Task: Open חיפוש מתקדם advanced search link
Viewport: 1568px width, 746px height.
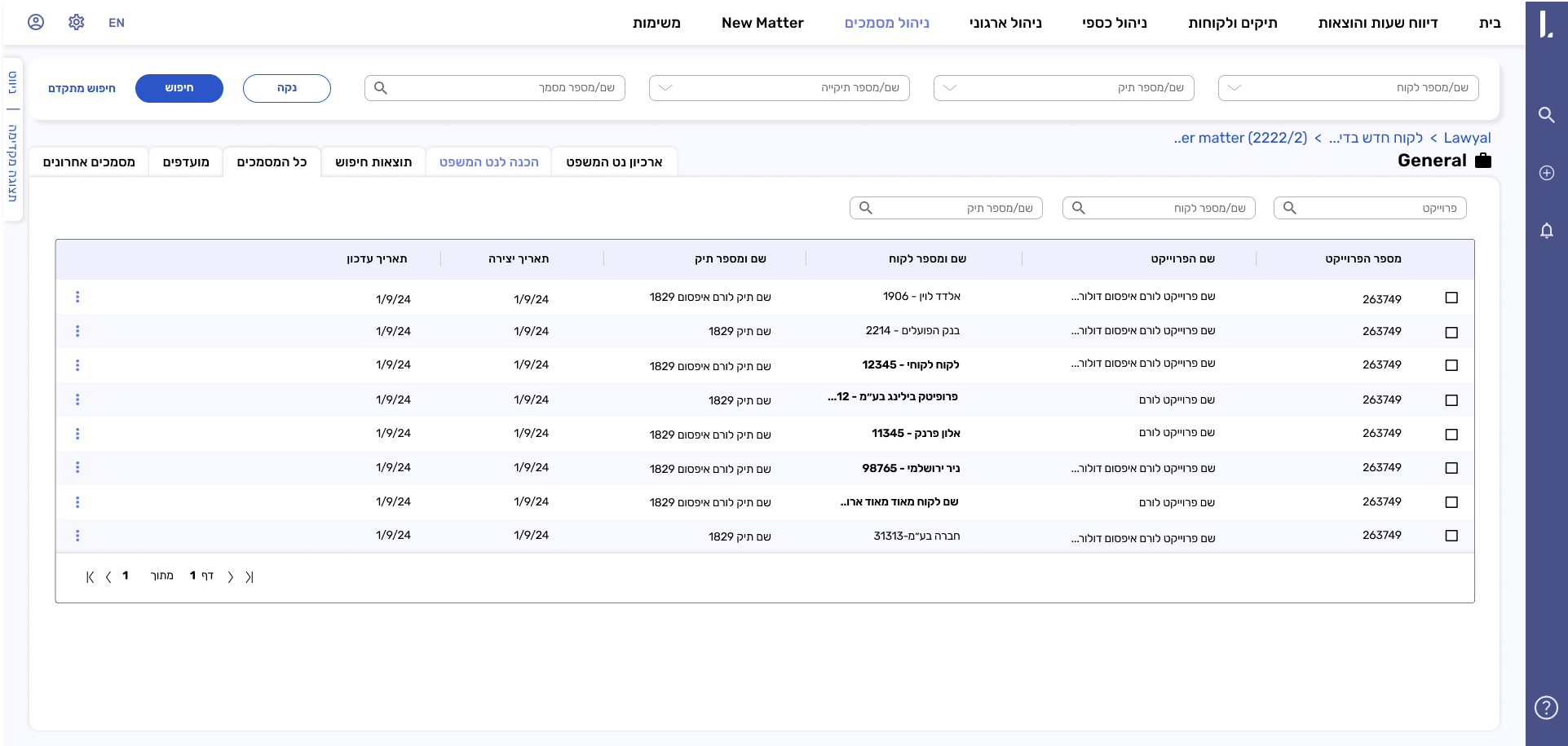Action: [x=82, y=88]
